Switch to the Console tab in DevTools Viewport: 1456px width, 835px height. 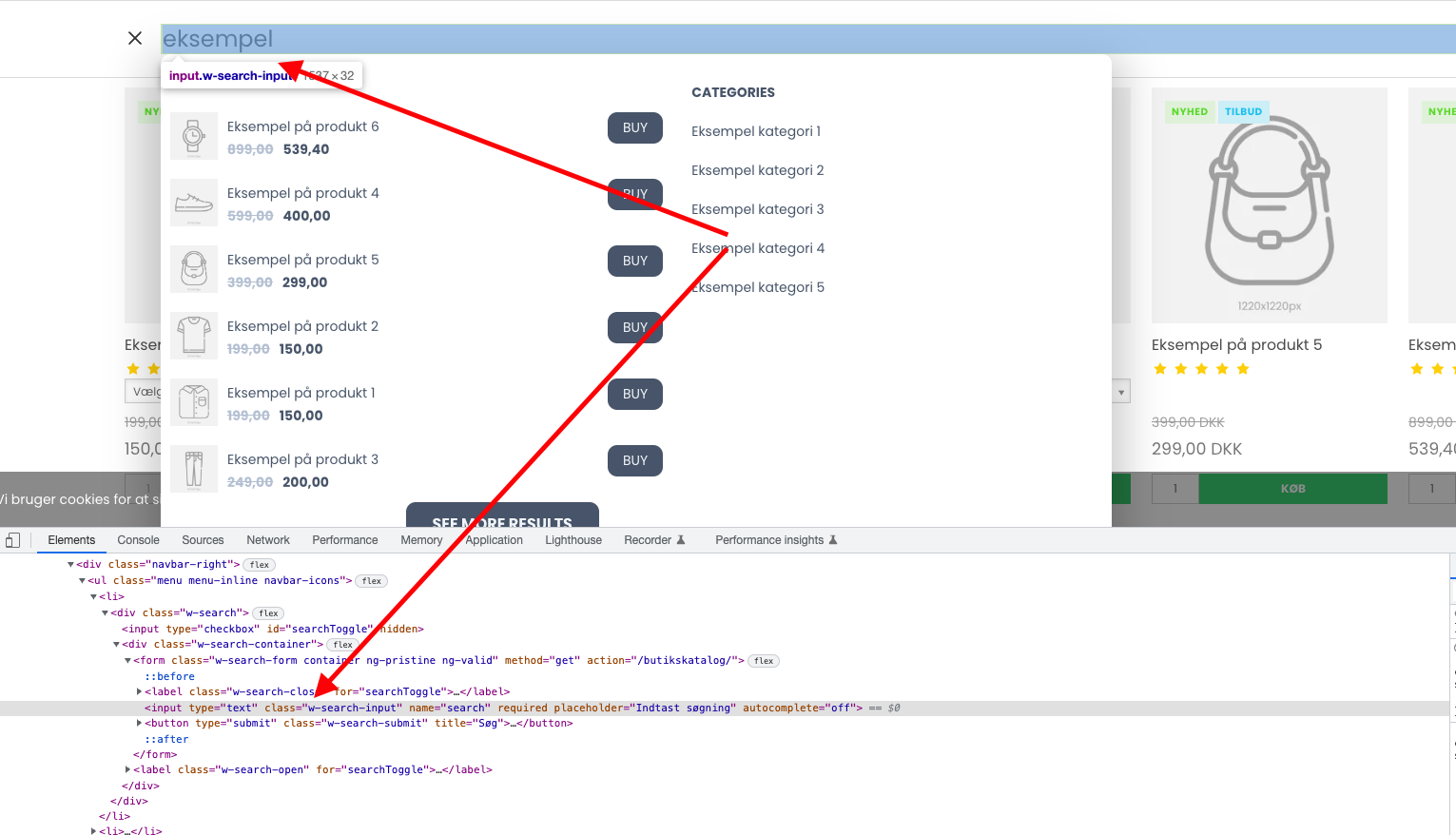[x=138, y=539]
